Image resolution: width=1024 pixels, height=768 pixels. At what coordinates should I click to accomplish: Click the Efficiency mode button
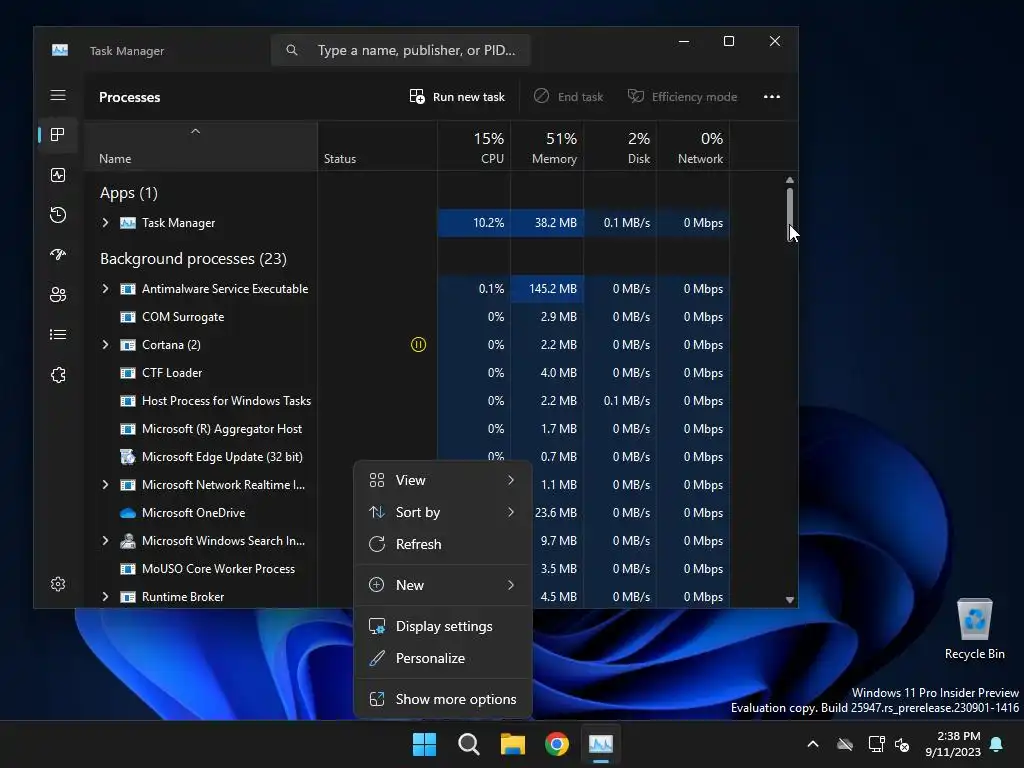pyautogui.click(x=682, y=97)
